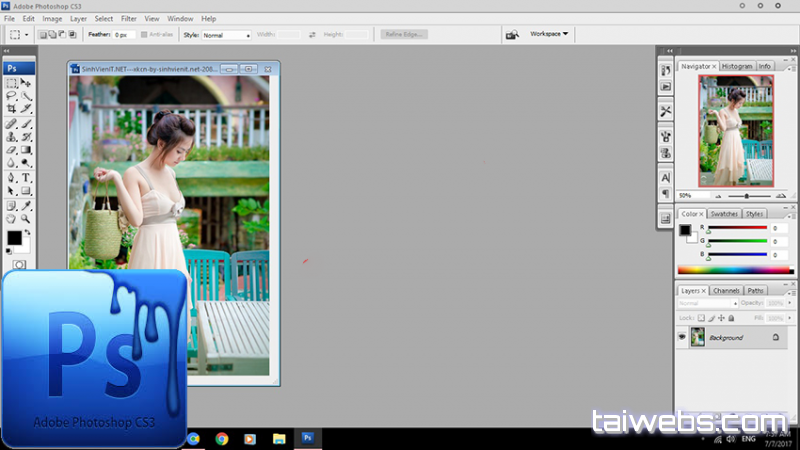Switch to the Swatches tab
The width and height of the screenshot is (800, 450).
click(723, 214)
